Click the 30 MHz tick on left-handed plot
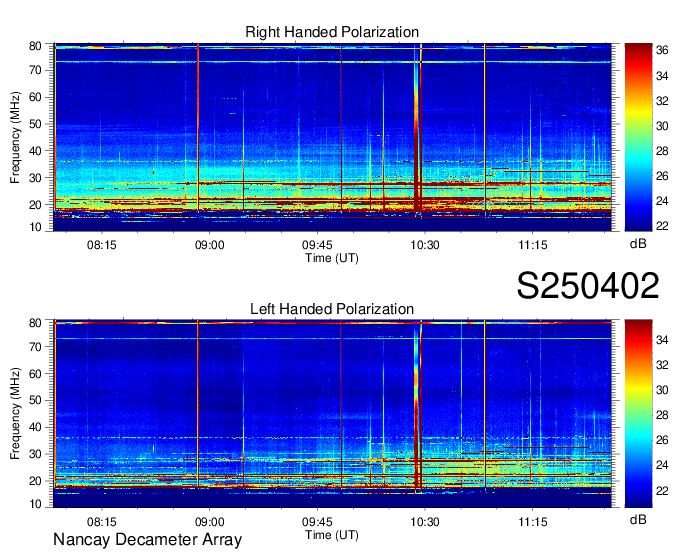 (35, 454)
